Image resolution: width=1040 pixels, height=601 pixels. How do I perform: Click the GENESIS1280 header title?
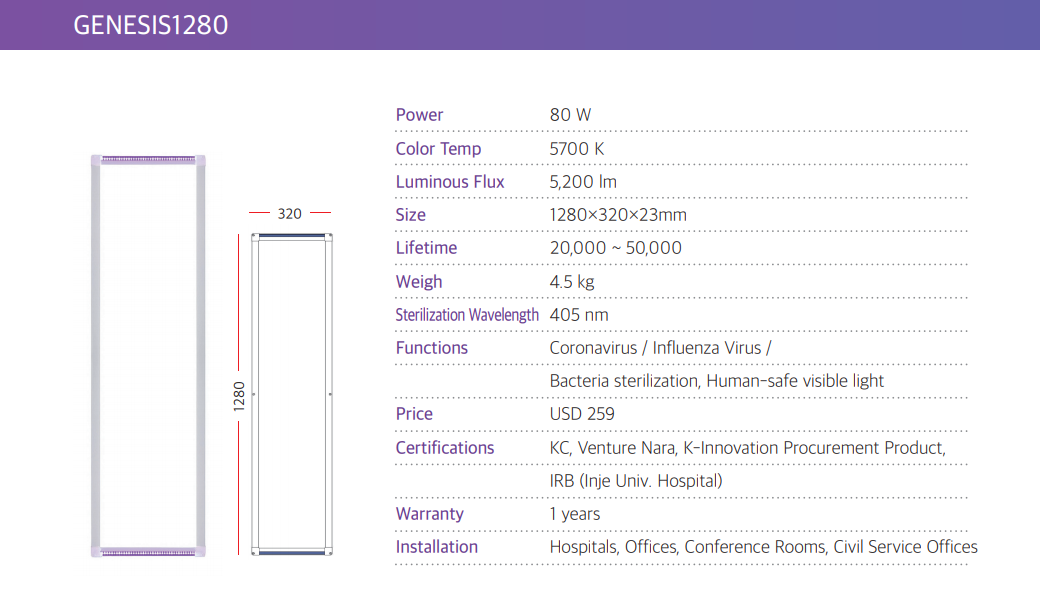[150, 24]
